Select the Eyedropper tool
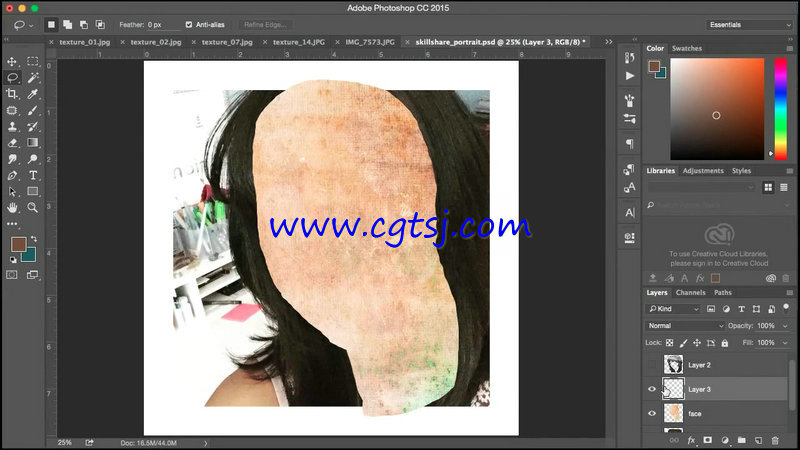The height and width of the screenshot is (450, 800). pos(33,94)
